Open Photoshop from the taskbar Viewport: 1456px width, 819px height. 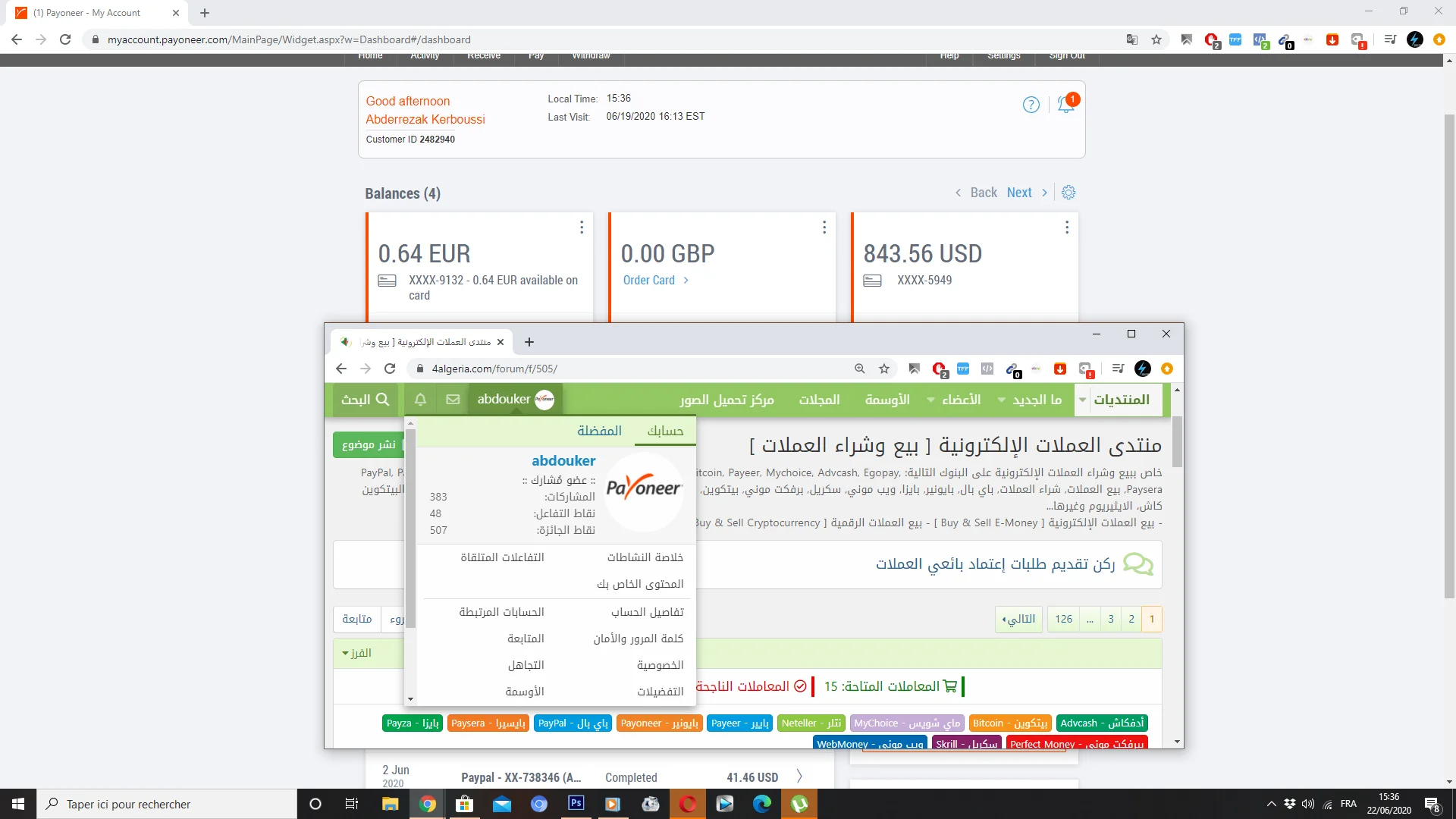point(576,804)
